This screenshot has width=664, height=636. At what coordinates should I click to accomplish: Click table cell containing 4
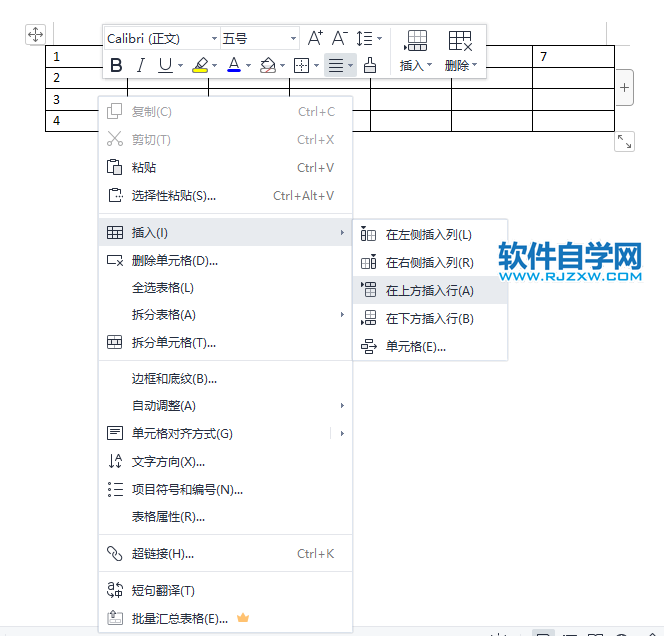72,121
